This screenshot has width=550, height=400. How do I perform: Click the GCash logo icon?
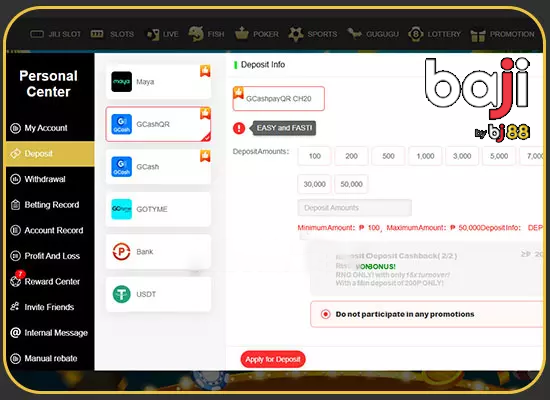coord(121,167)
